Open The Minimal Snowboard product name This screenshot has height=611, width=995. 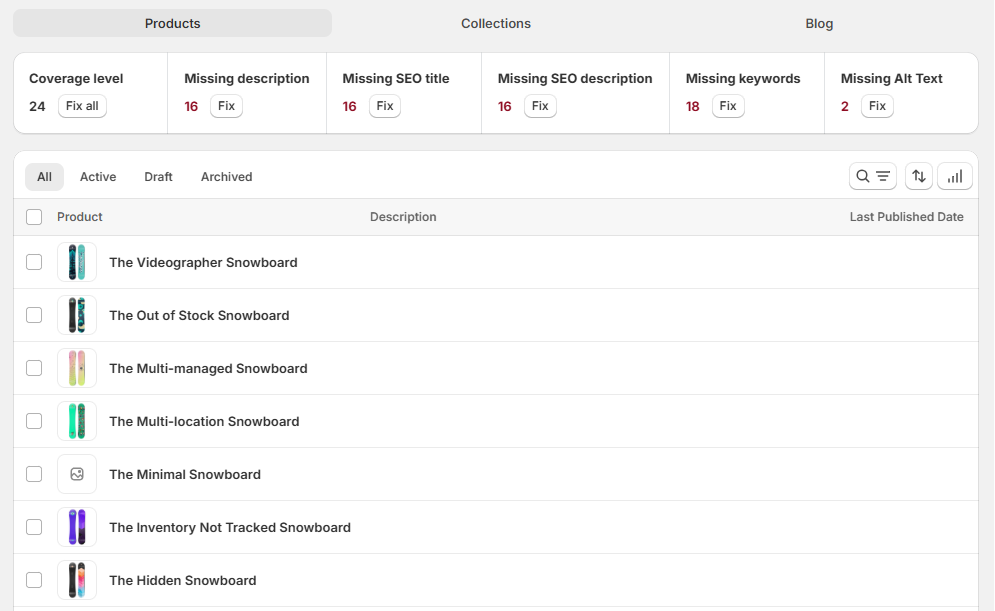(185, 475)
